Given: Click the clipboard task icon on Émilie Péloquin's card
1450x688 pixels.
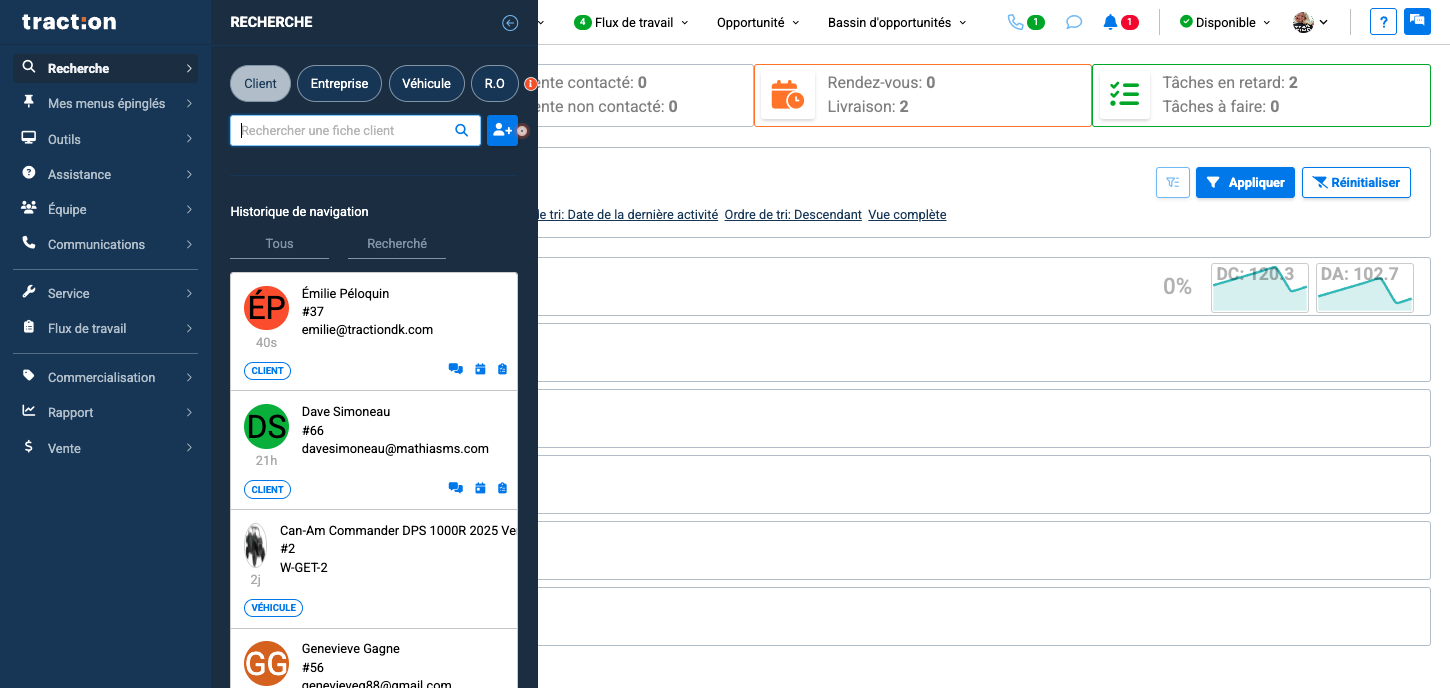Looking at the screenshot, I should pos(502,368).
